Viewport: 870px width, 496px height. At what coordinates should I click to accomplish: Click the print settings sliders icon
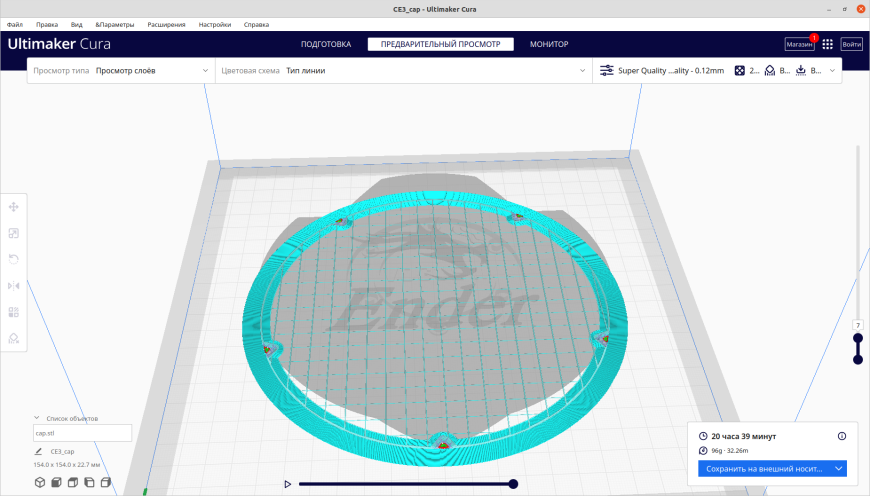[x=606, y=70]
